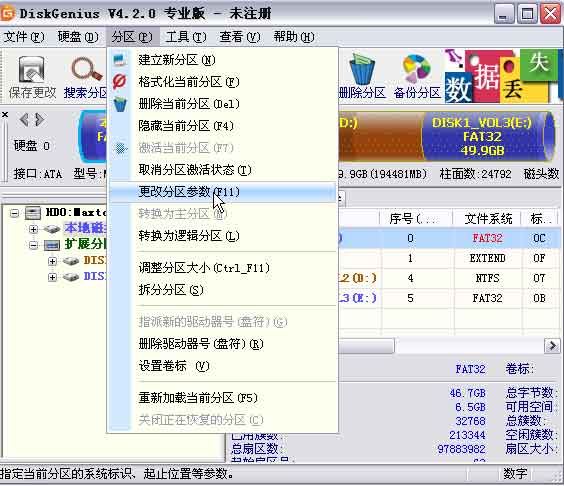Choose 转换为逻辑分区(L) from the menu

tap(223, 236)
